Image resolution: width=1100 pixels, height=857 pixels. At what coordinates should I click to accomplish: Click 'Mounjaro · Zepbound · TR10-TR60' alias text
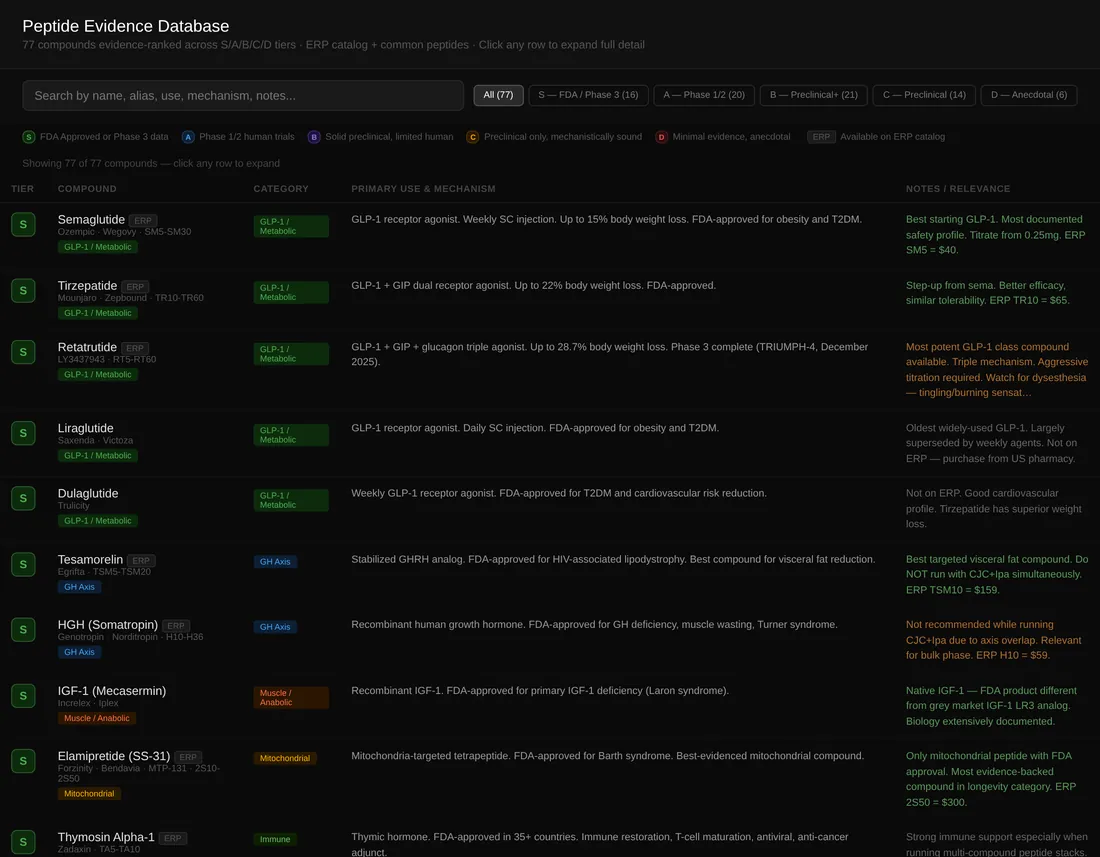coord(130,298)
